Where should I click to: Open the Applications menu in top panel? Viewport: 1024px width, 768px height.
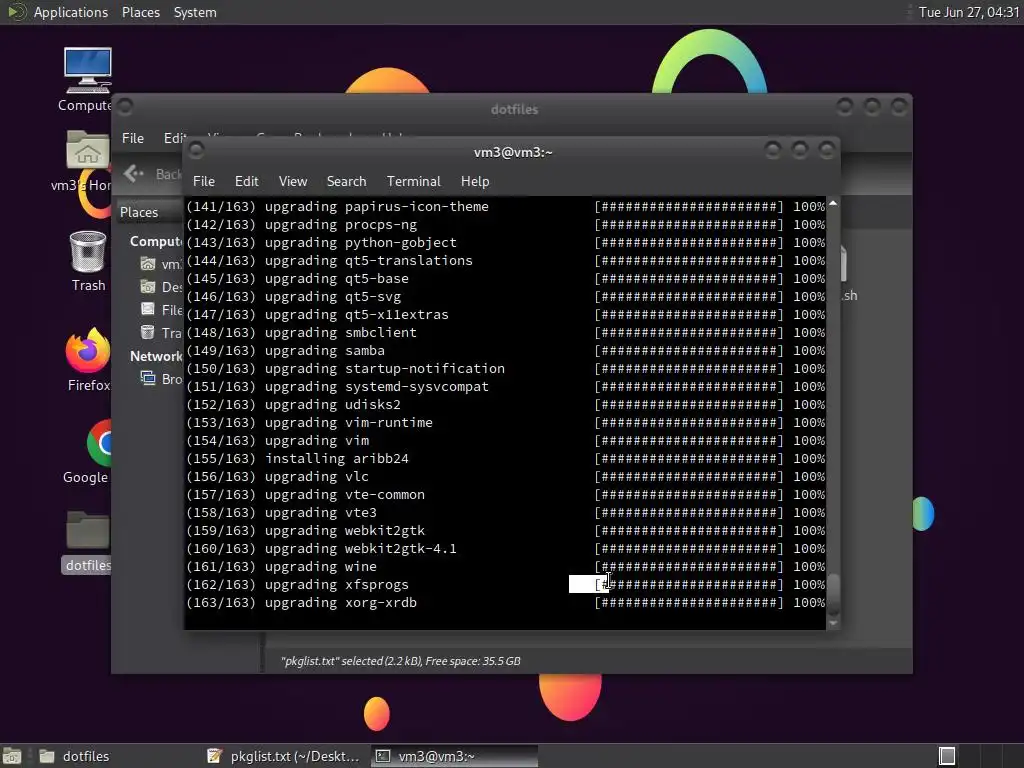click(x=71, y=12)
